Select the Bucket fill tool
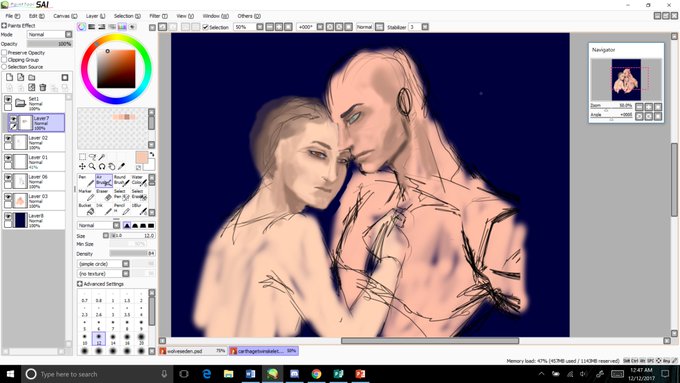Screen dimensions: 680x383 pyautogui.click(x=86, y=209)
